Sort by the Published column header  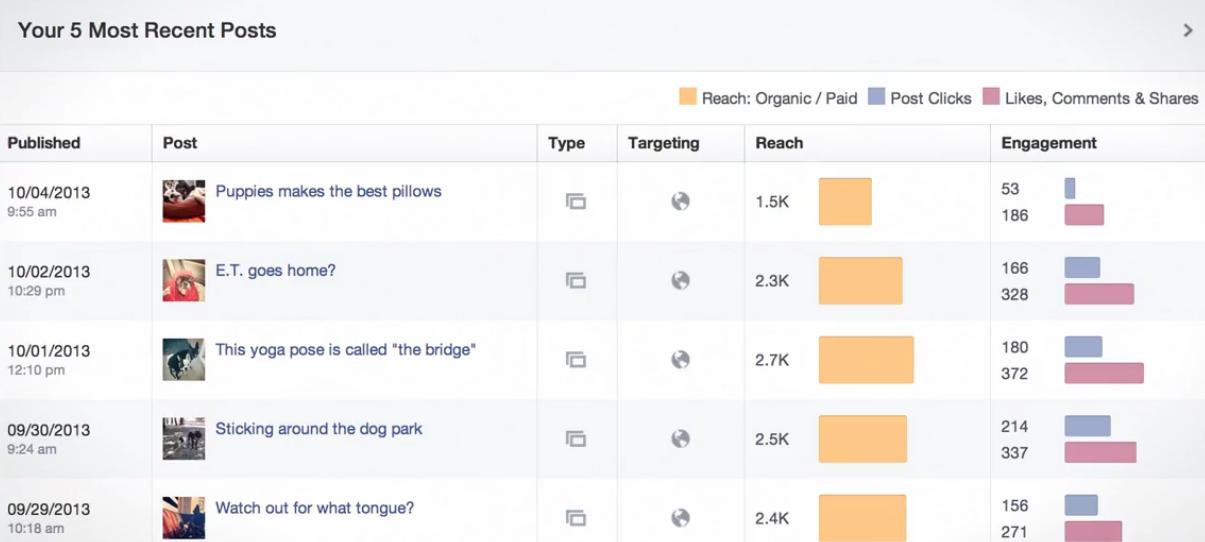[44, 143]
